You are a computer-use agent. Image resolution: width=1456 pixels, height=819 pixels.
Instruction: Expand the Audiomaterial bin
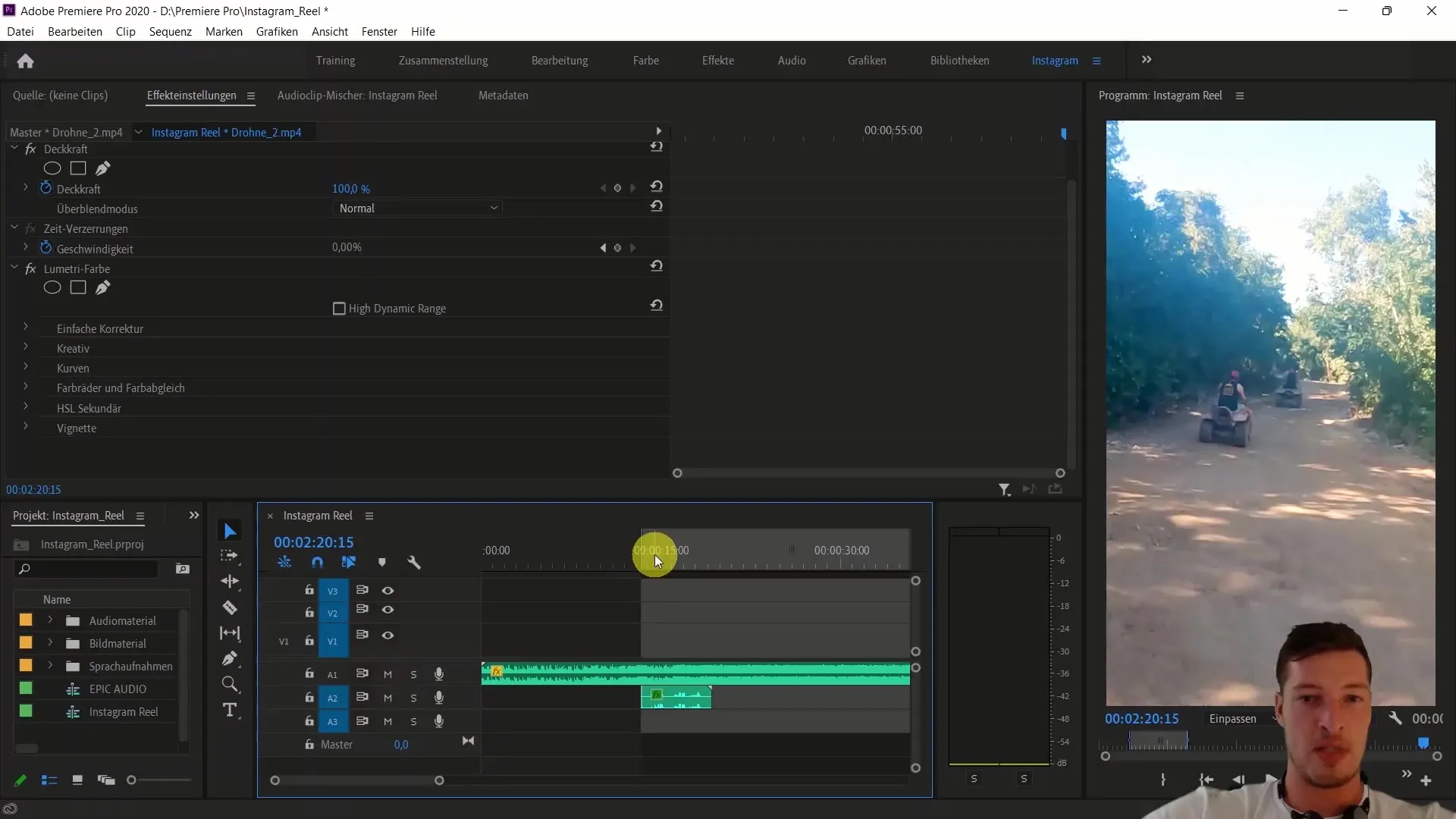50,620
